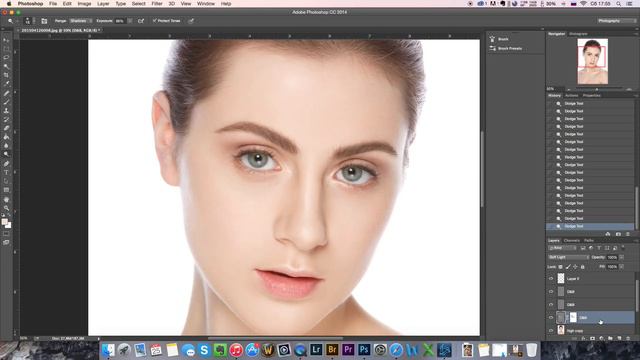The height and width of the screenshot is (360, 640).
Task: Hide Layer 8 using eye icon
Action: coord(551,279)
